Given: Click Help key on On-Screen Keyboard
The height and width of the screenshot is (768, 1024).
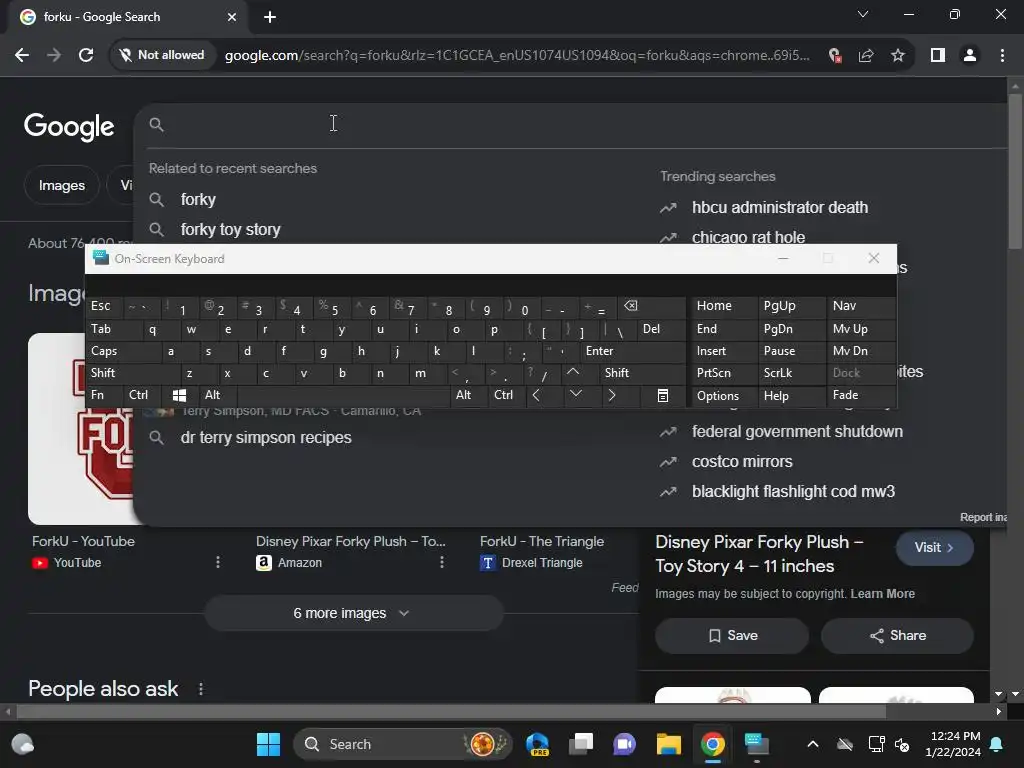Looking at the screenshot, I should coord(792,395).
